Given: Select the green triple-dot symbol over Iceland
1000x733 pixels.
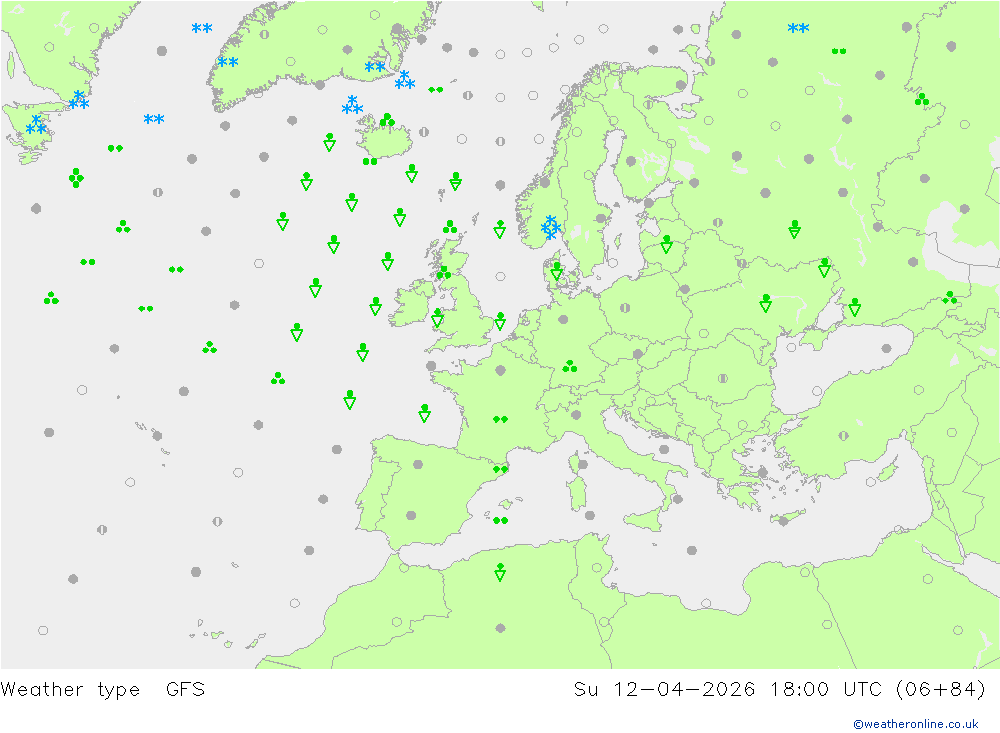Looking at the screenshot, I should (387, 120).
